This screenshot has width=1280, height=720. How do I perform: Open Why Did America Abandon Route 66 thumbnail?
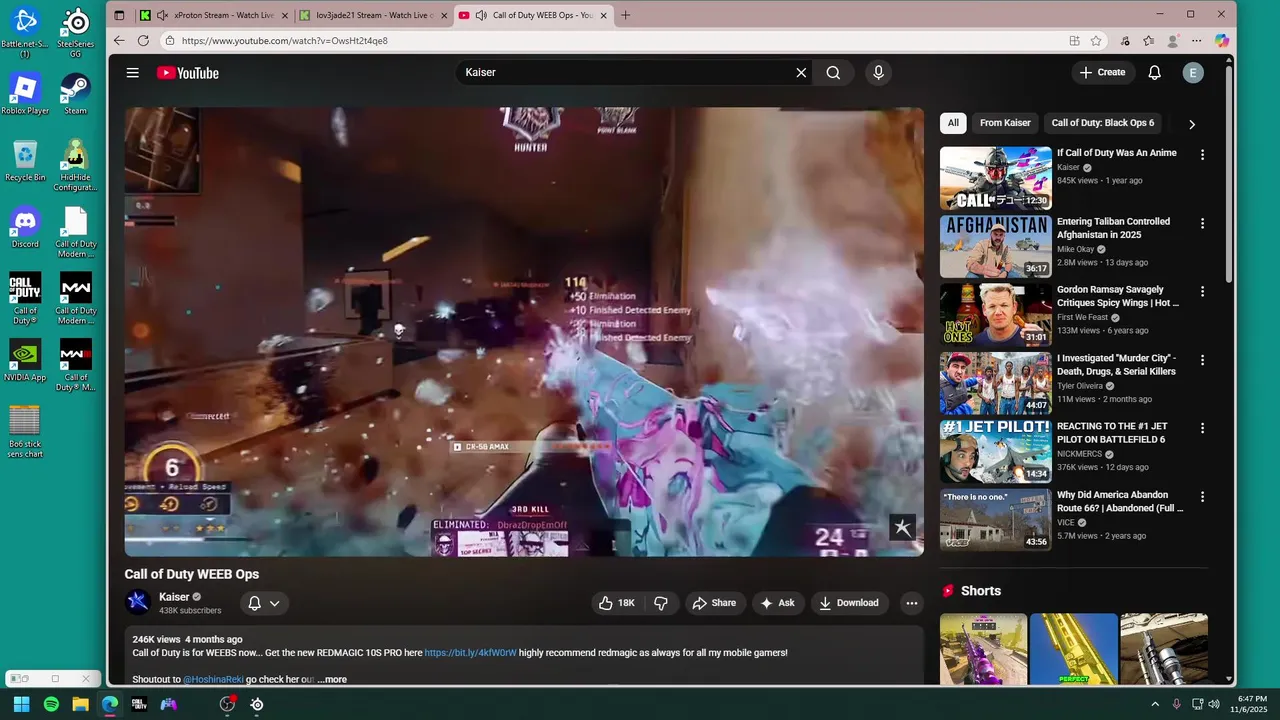[995, 519]
